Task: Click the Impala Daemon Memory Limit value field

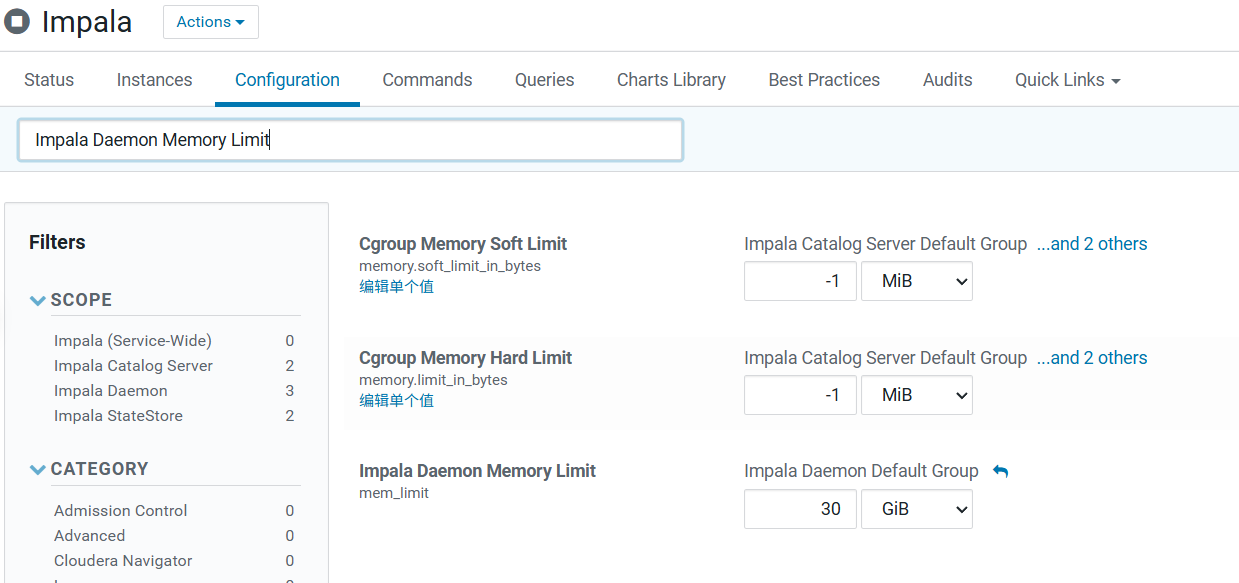Action: click(x=800, y=510)
